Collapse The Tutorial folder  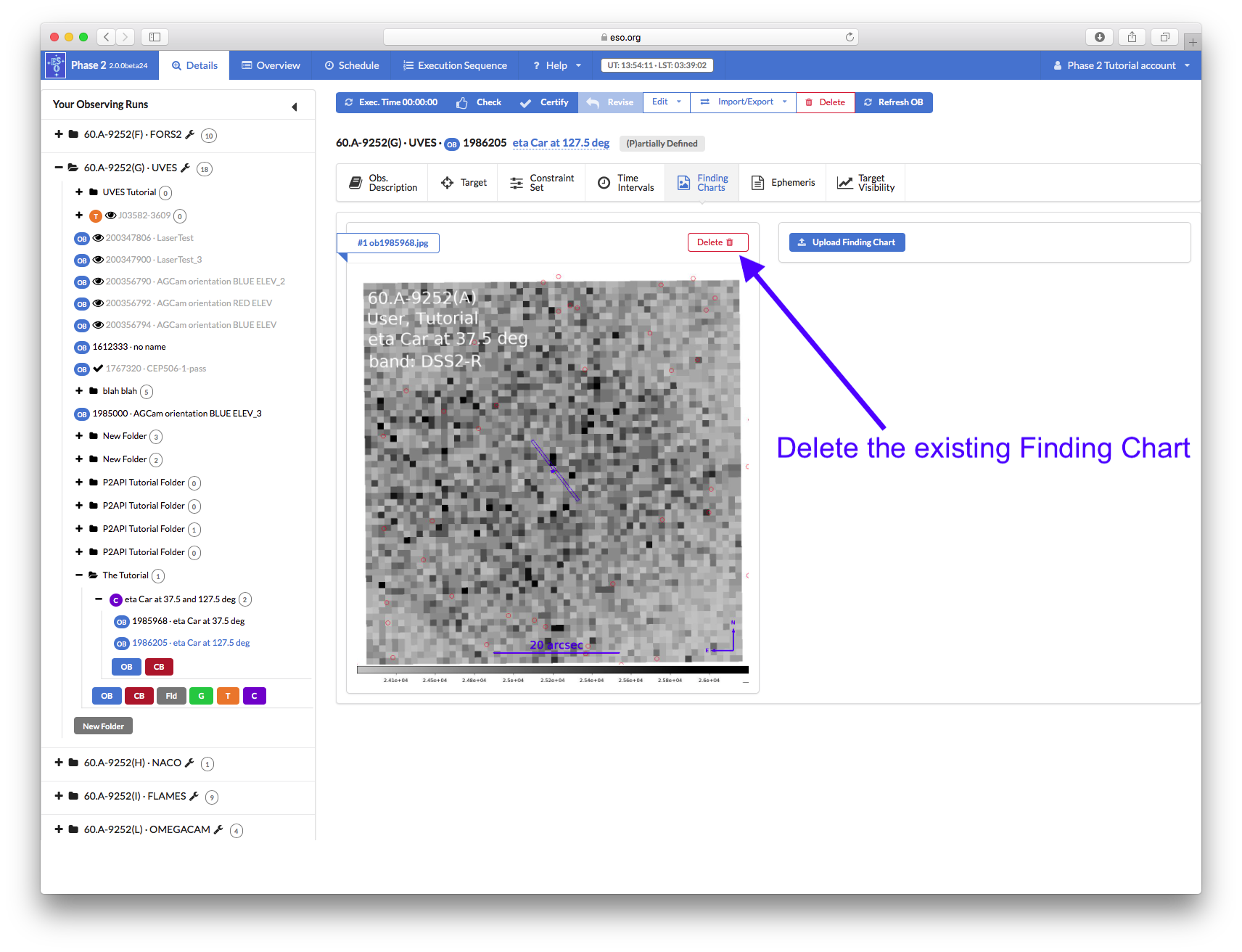79,575
